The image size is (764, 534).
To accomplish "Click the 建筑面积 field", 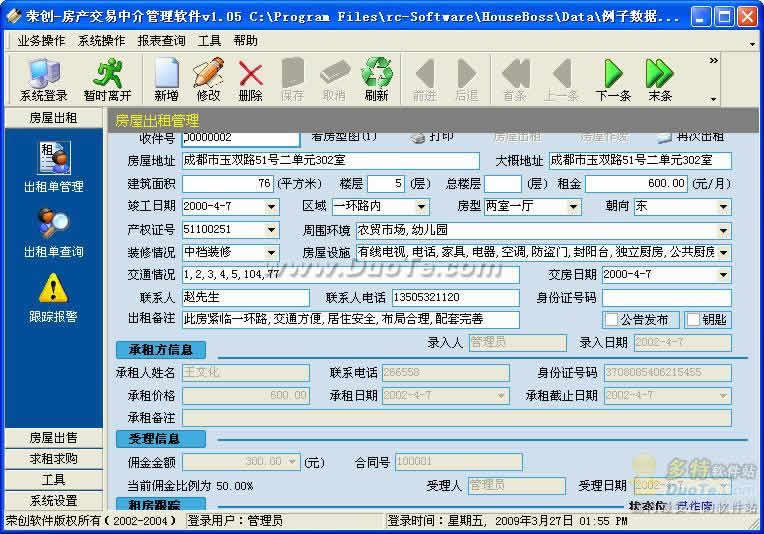I will point(227,184).
